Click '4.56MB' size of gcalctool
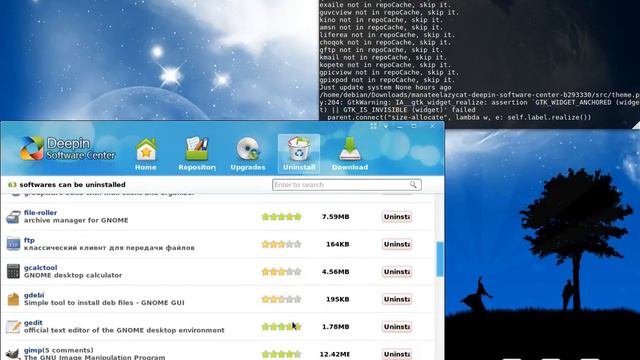 336,272
